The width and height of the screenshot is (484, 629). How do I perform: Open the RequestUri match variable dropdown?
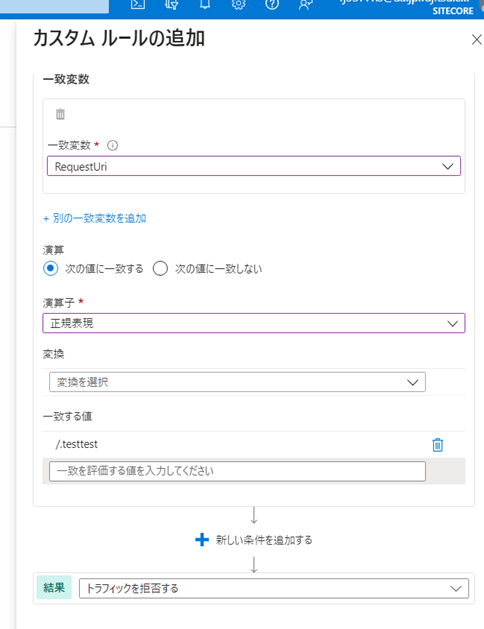[254, 166]
